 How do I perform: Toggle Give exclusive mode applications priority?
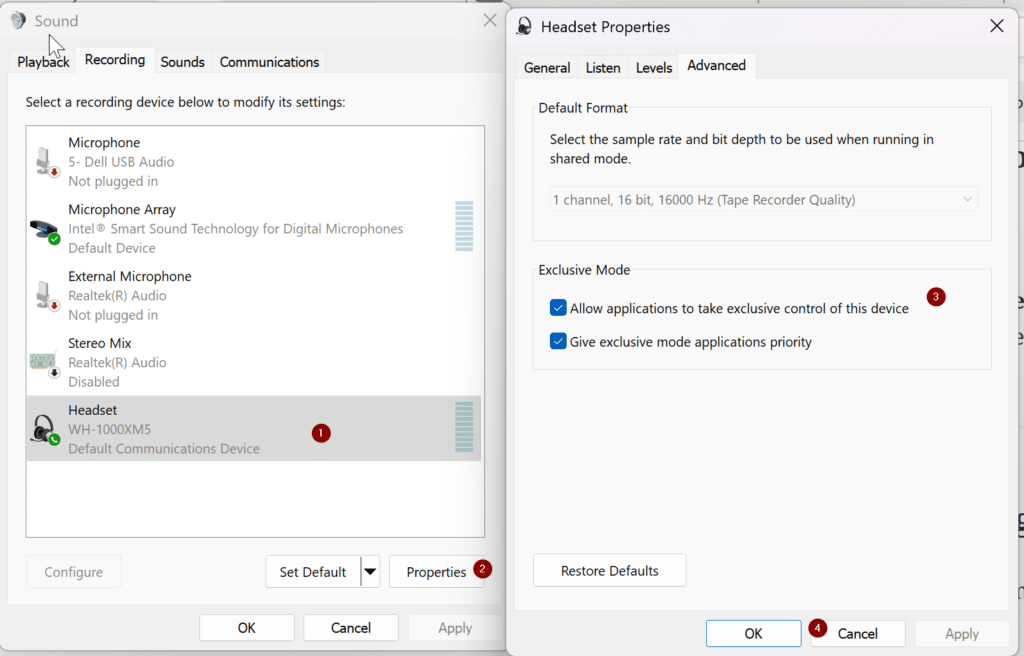pos(558,342)
